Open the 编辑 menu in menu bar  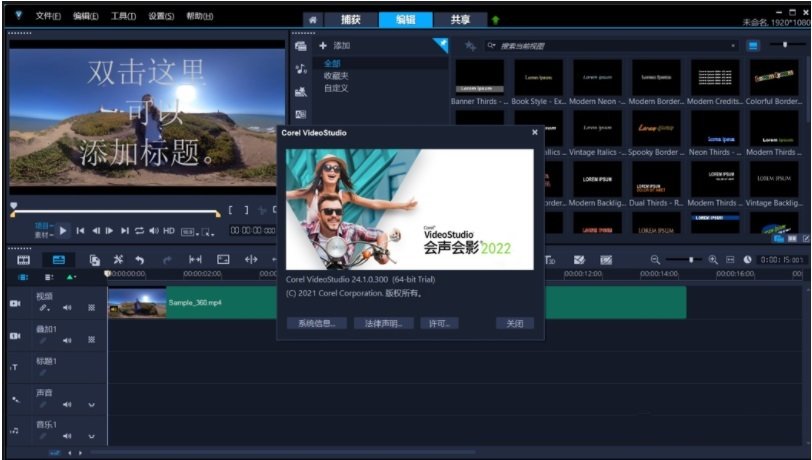tap(85, 16)
